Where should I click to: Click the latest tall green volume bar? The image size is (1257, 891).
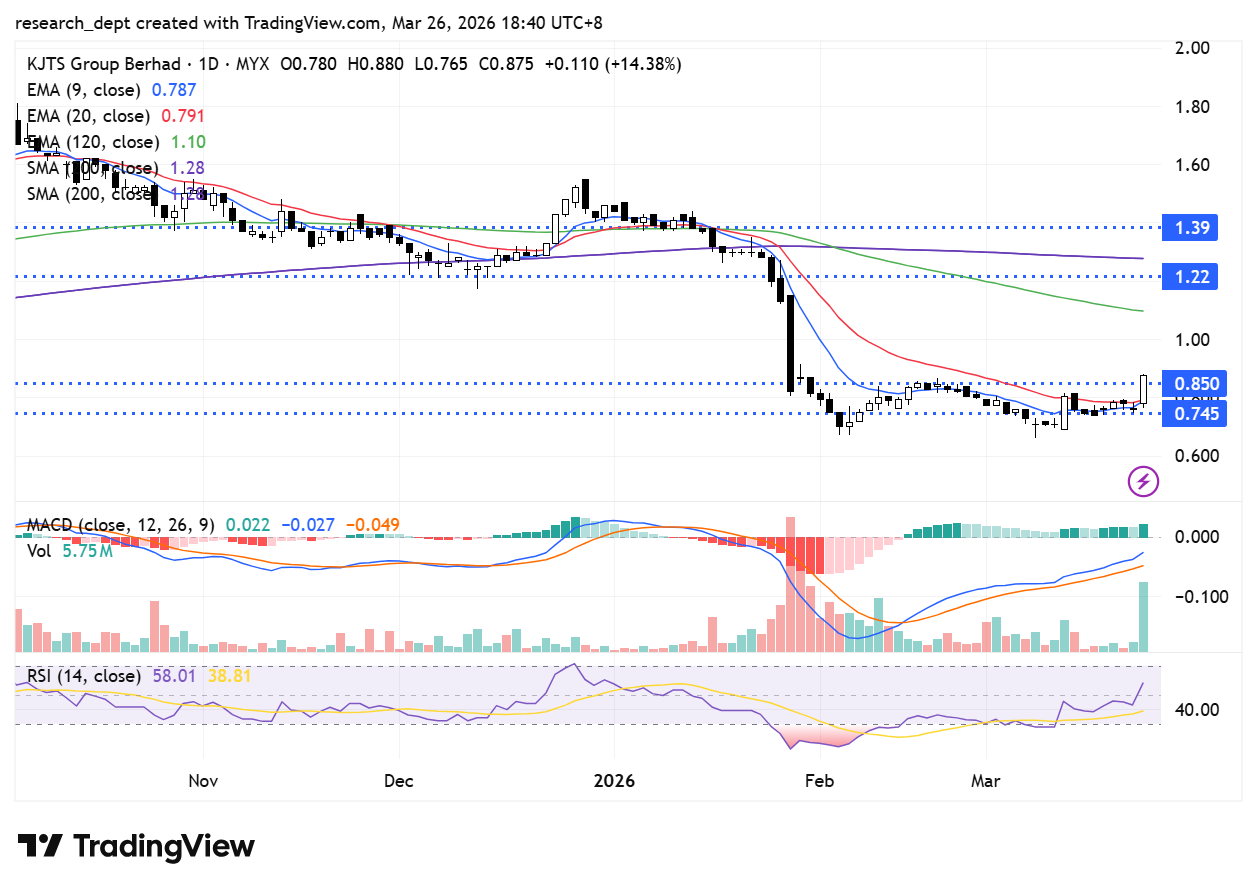click(x=1143, y=617)
